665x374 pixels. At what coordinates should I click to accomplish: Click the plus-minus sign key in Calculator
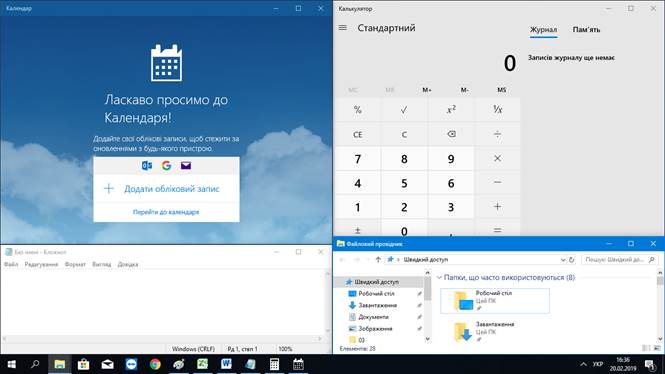[358, 229]
